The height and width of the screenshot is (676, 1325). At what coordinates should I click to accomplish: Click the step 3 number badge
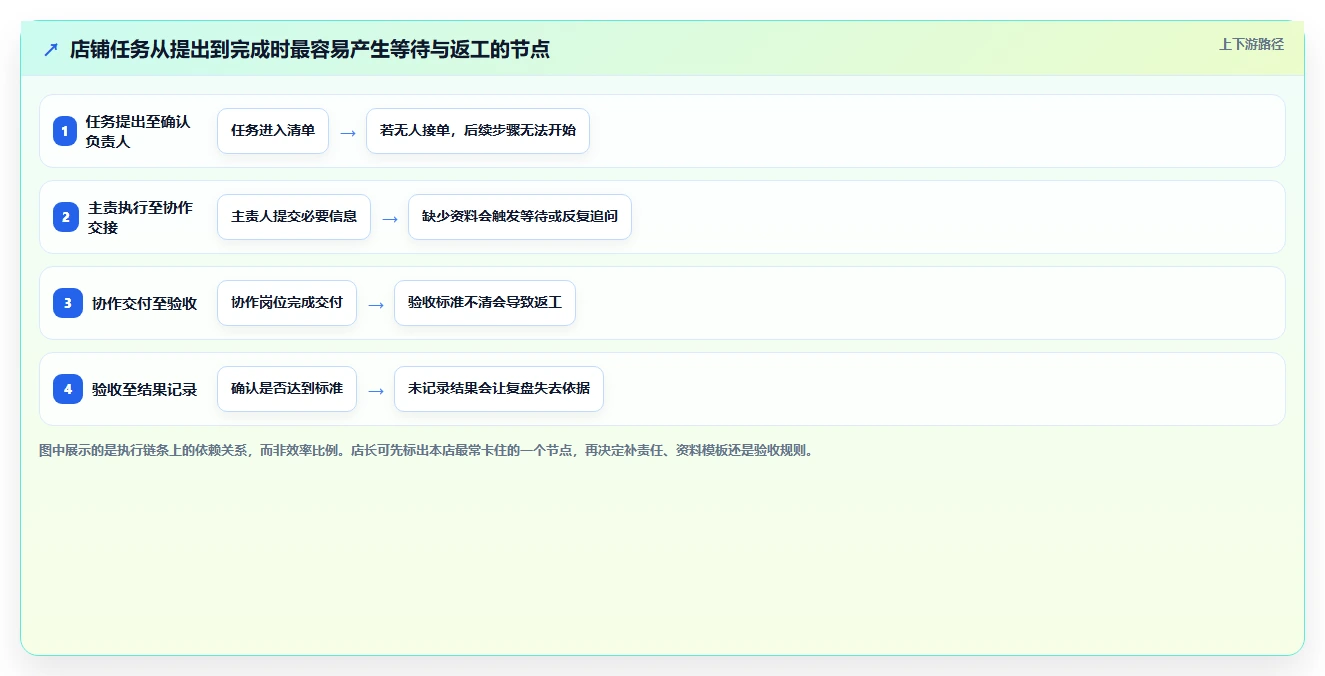(68, 303)
